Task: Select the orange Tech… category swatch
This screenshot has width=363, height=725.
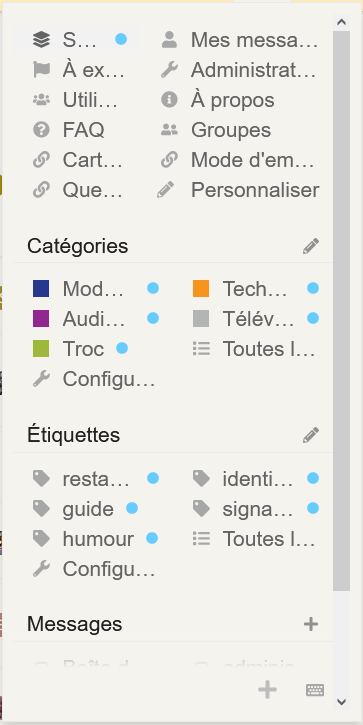Action: [201, 289]
